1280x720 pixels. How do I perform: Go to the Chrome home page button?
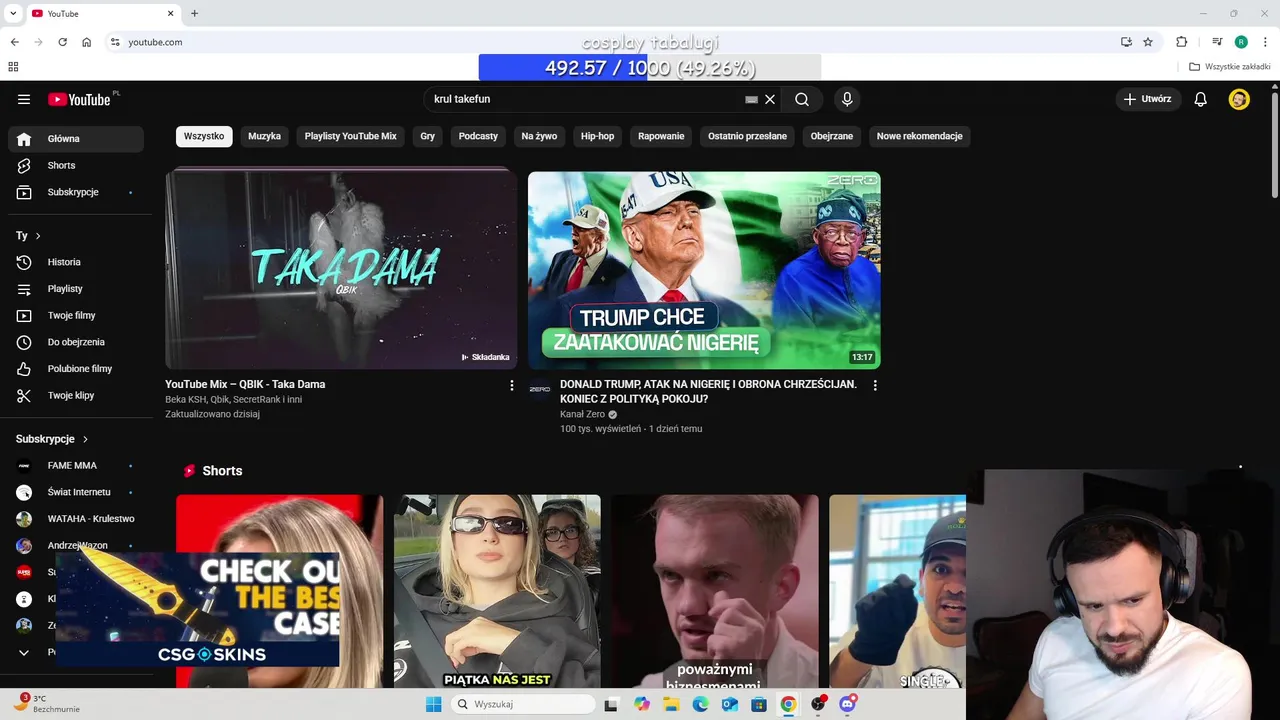pos(87,42)
